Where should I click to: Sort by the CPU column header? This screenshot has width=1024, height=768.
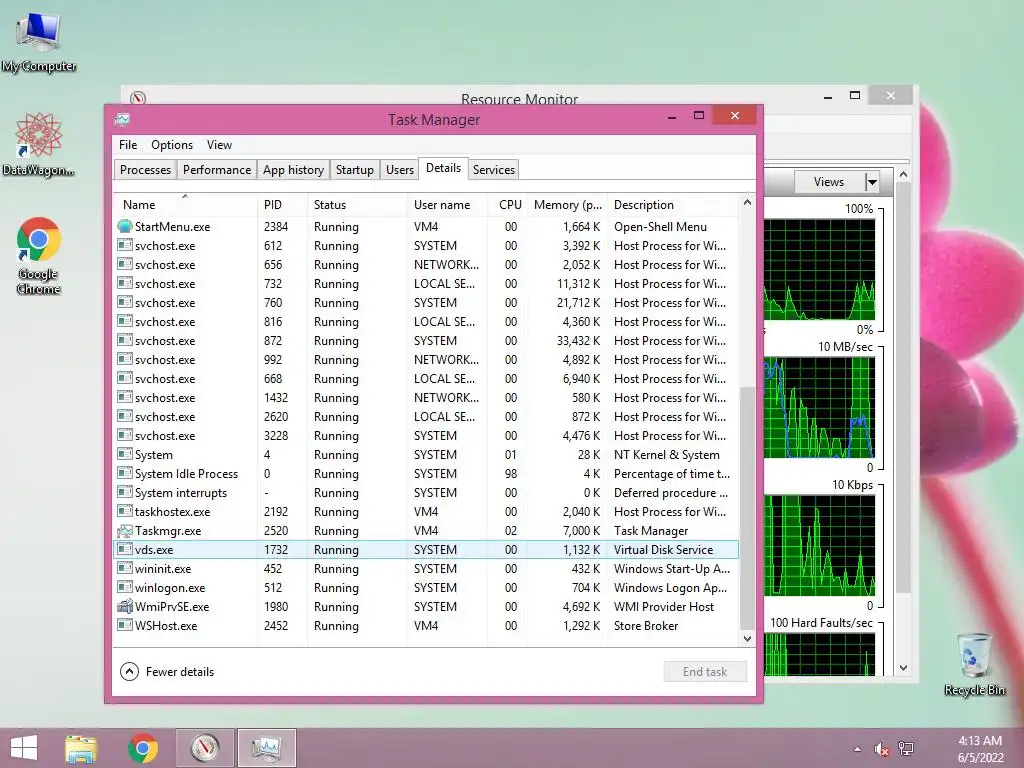click(507, 205)
